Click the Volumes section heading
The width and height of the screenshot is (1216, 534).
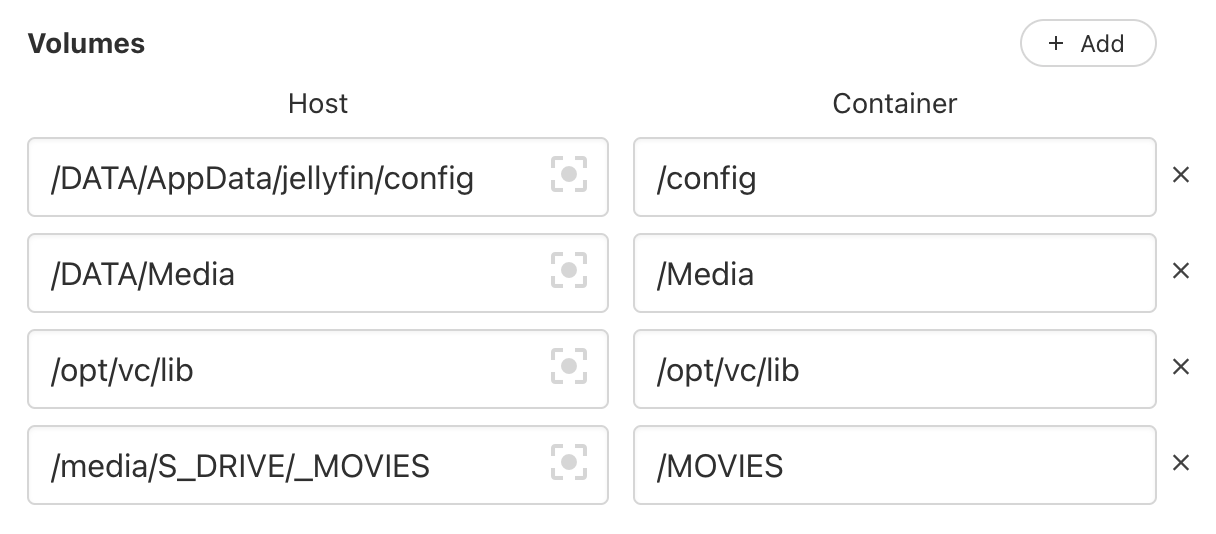tap(86, 44)
